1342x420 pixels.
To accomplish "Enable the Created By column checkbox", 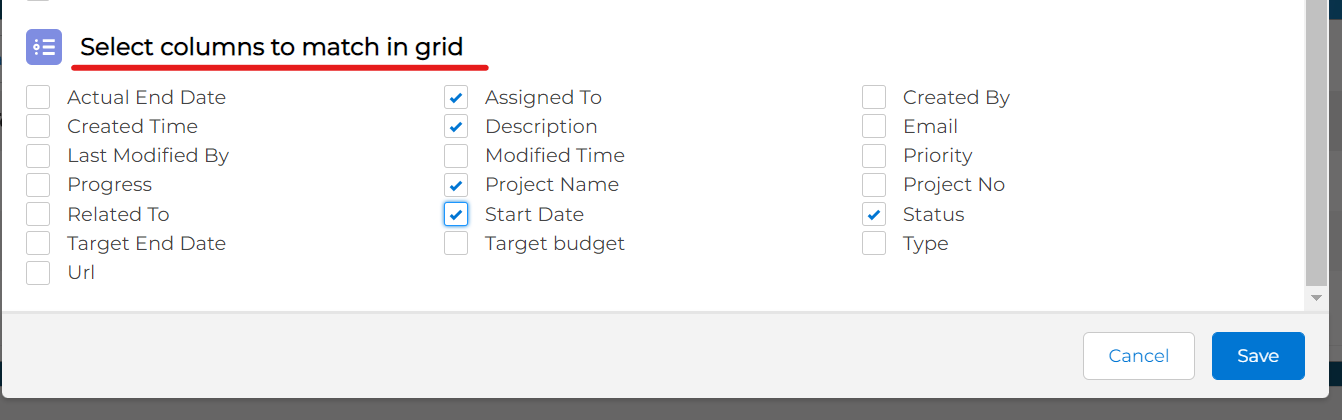I will click(874, 98).
